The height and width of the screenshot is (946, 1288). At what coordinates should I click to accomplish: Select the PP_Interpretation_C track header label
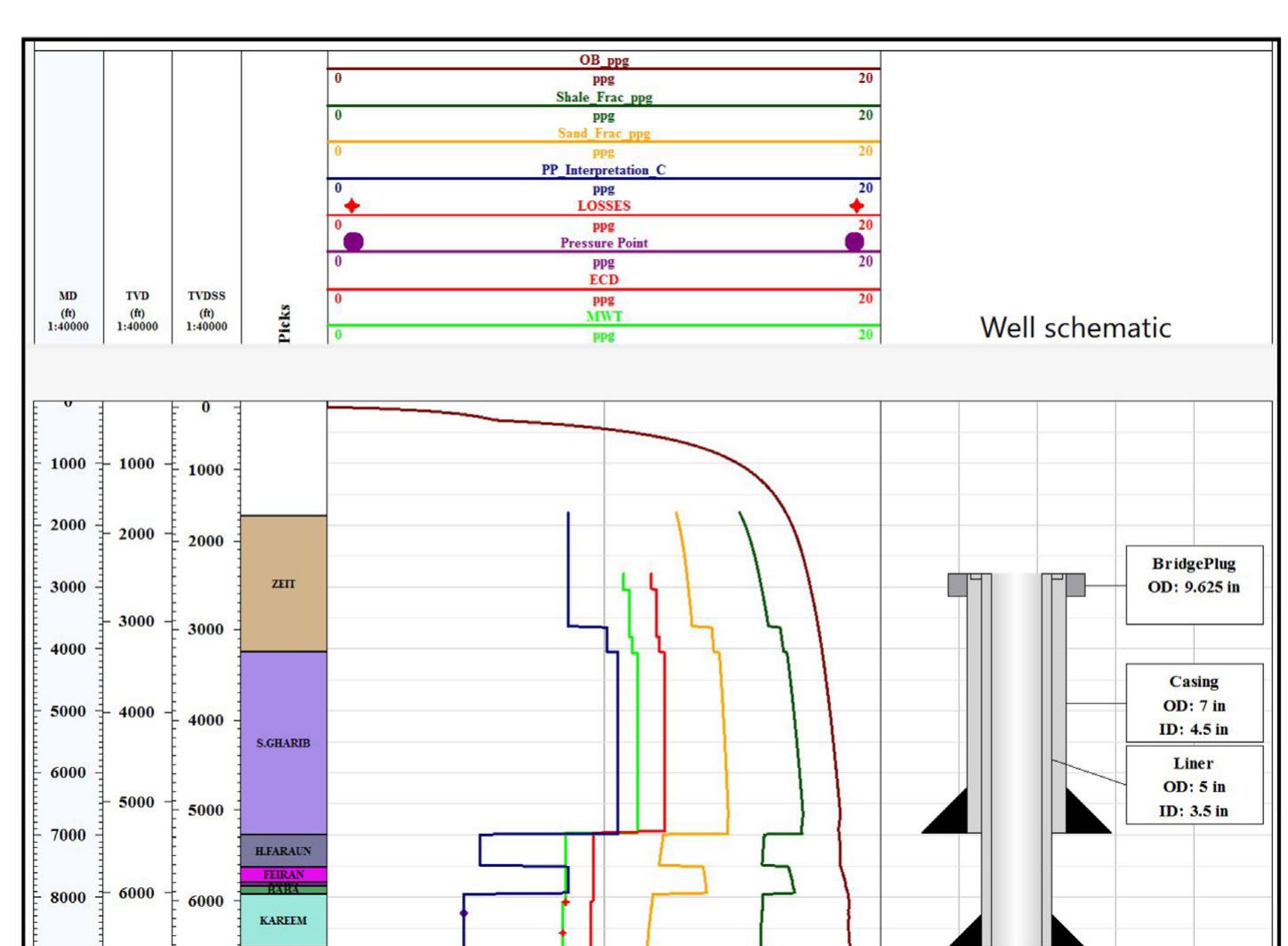point(604,170)
